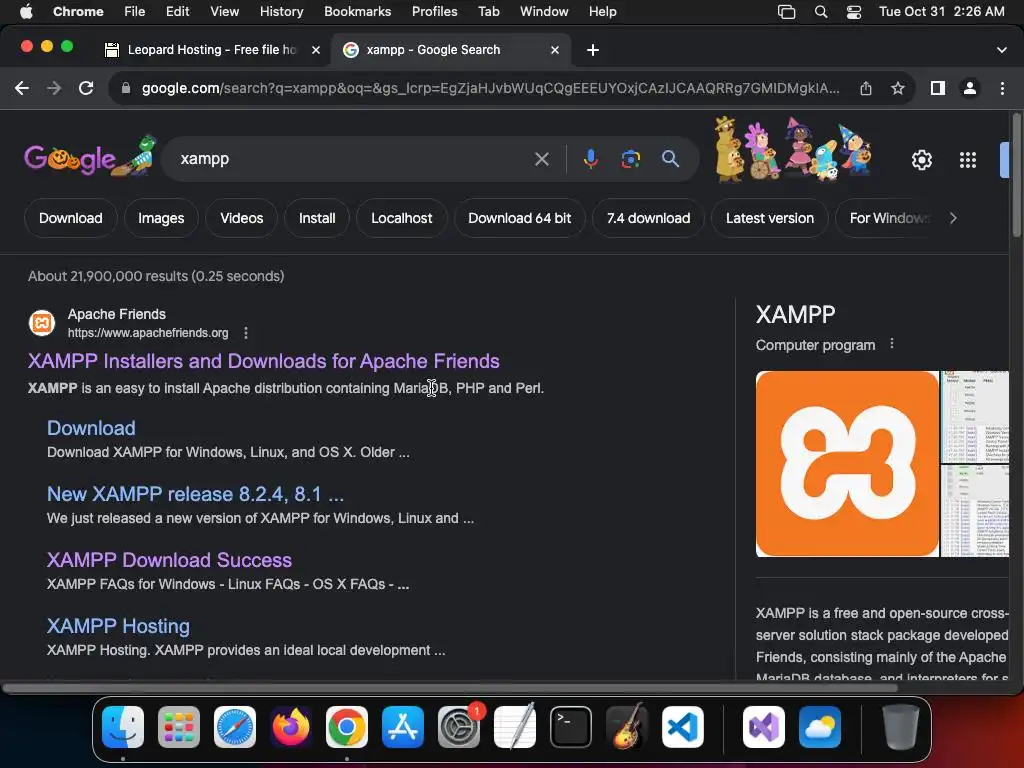Expand the tab search chevron
The width and height of the screenshot is (1024, 768).
click(1002, 50)
